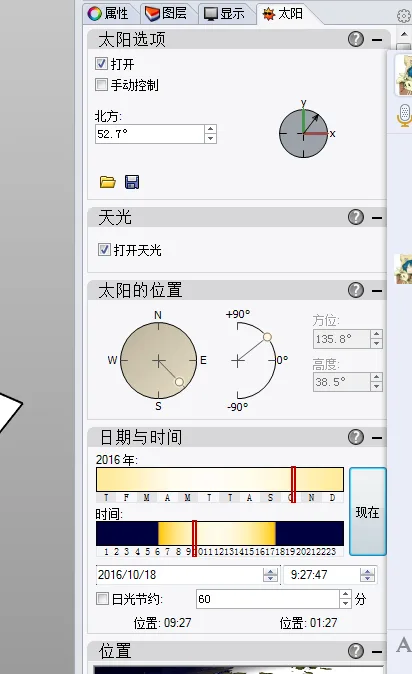Open help for 天光 section

point(356,218)
